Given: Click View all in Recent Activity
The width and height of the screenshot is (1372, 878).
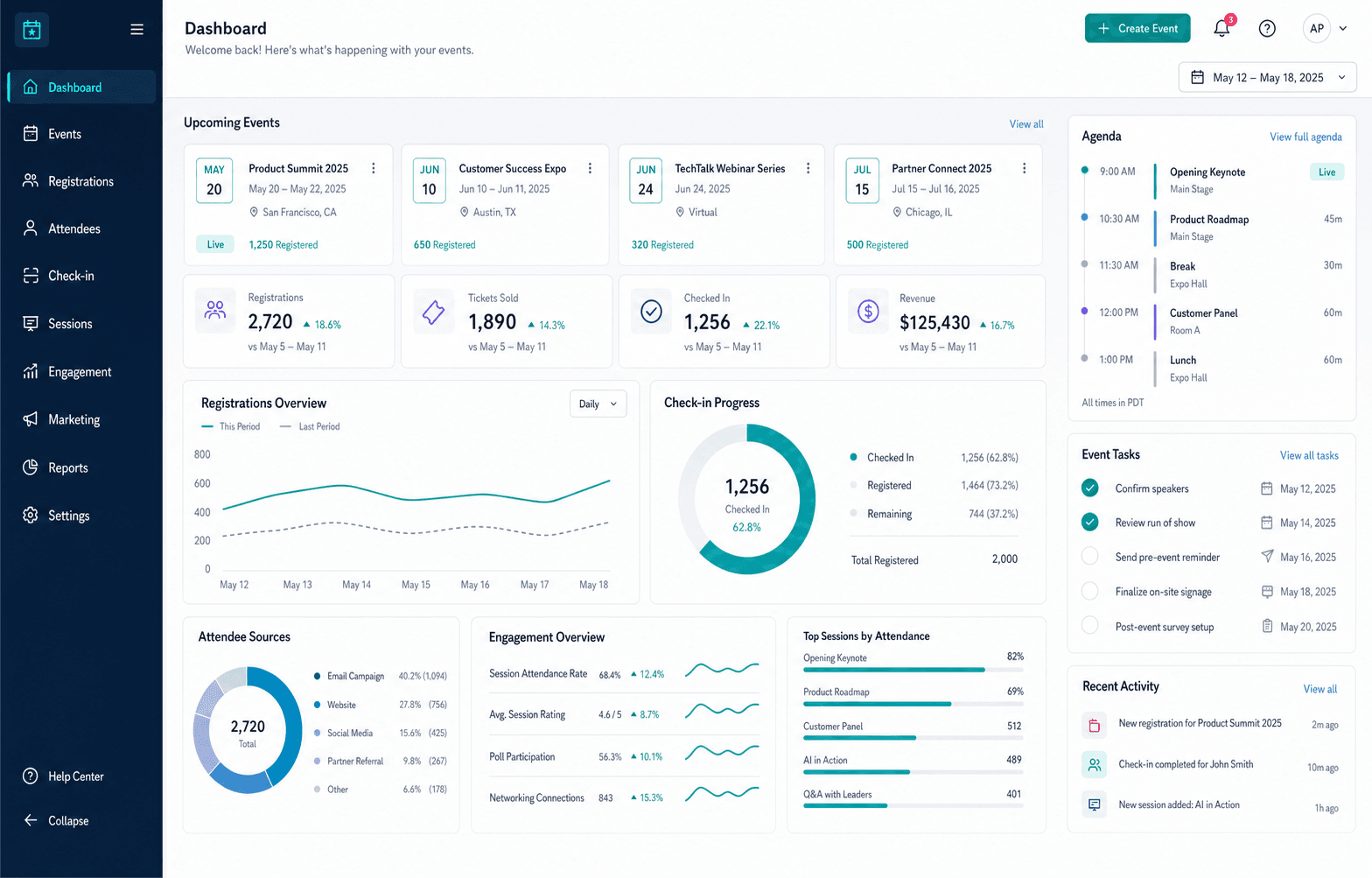Looking at the screenshot, I should coord(1320,689).
